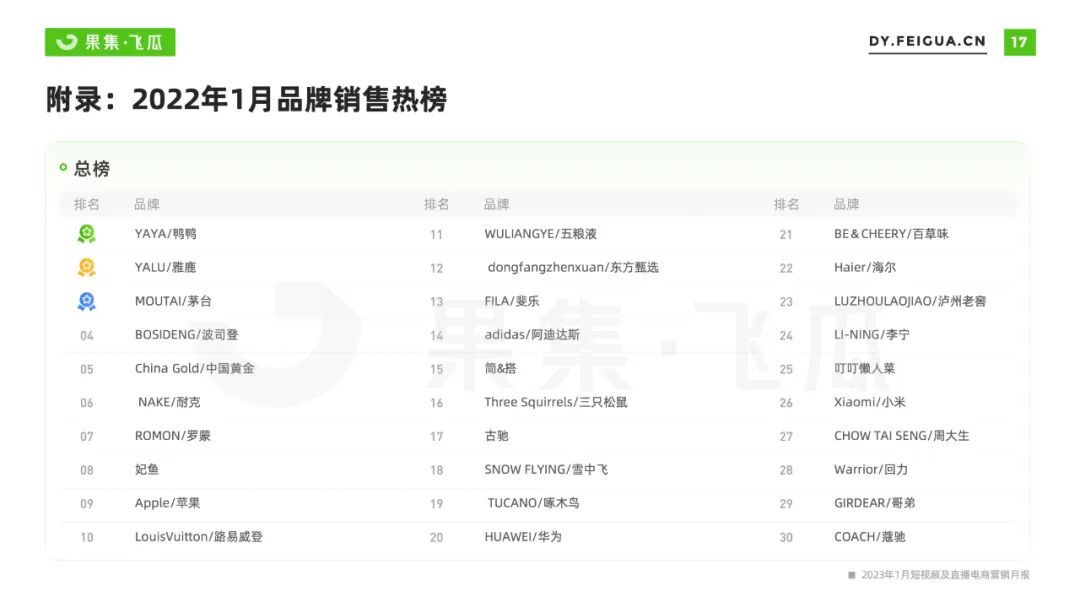Image resolution: width=1080 pixels, height=608 pixels.
Task: Select the LI-NING/李宁 brand entry
Action: [x=871, y=335]
